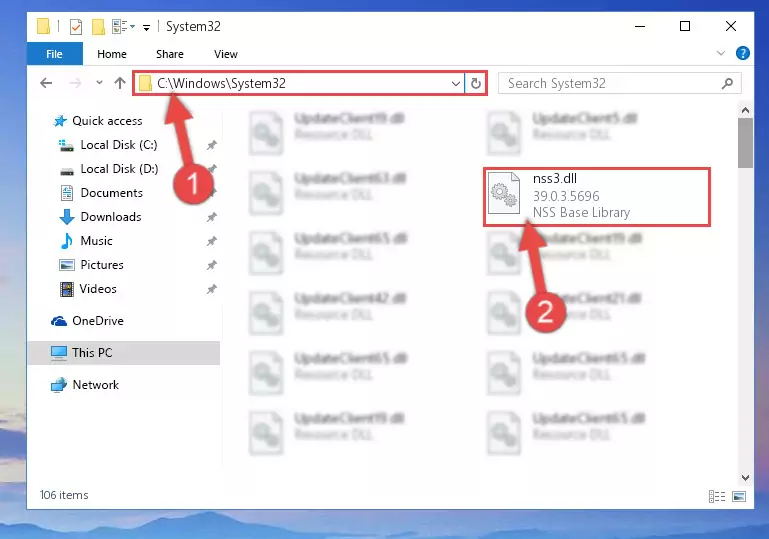Click the pin icon next to Videos
Viewport: 769px width, 539px height.
(211, 289)
